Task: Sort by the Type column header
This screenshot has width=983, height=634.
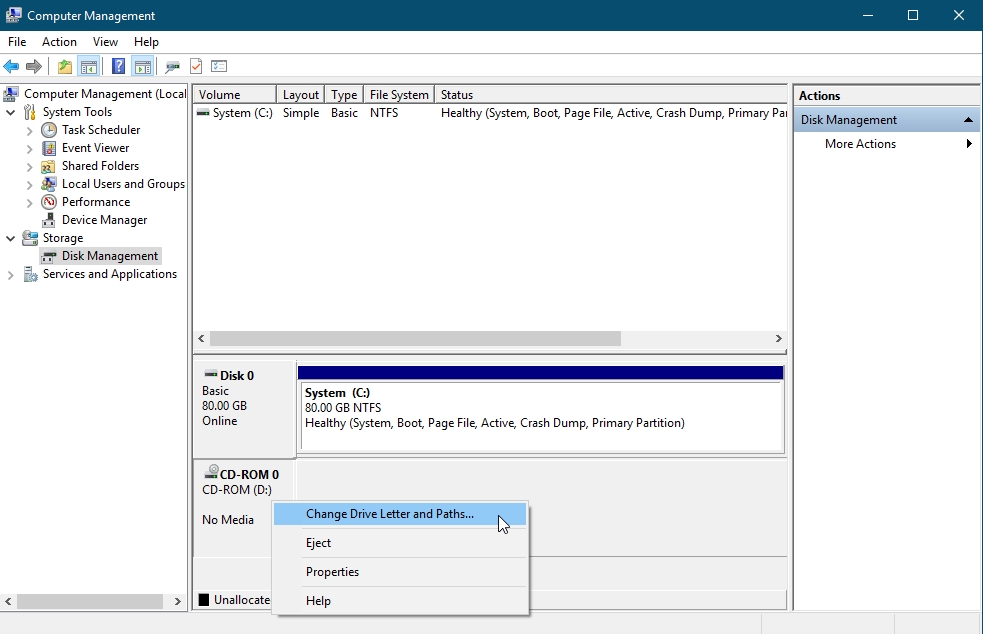Action: tap(344, 95)
